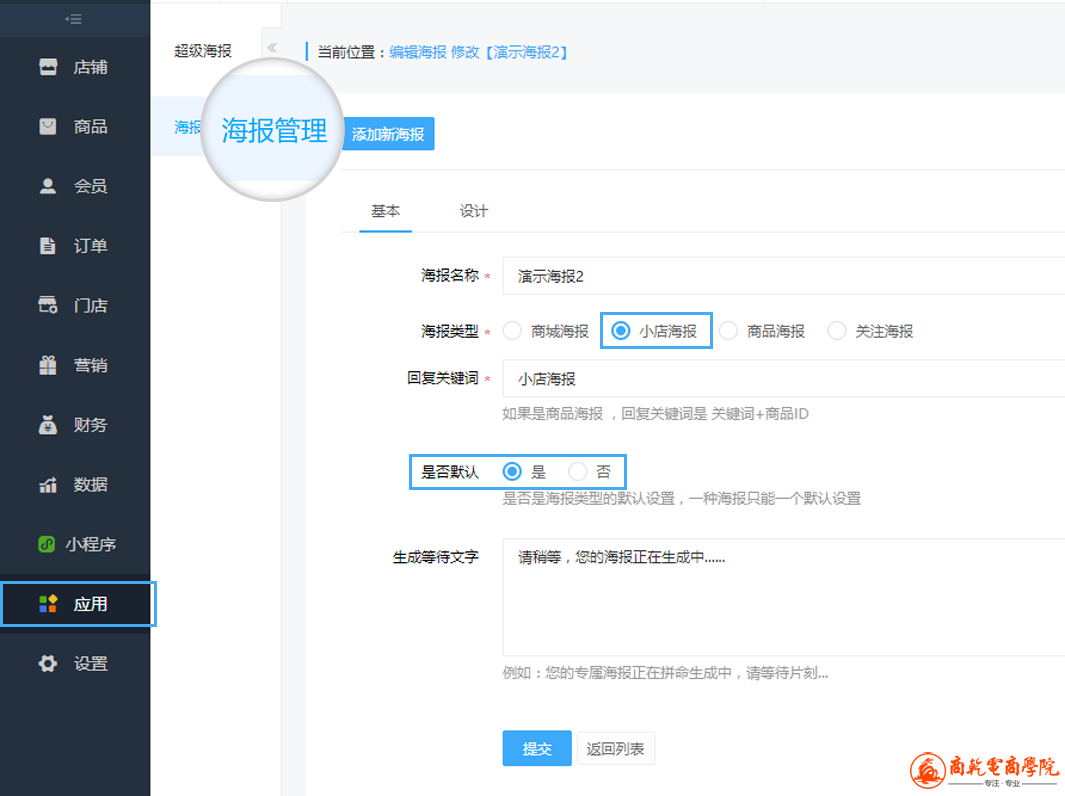Choose 商品海报 poster type option
The height and width of the screenshot is (796, 1065).
729,331
